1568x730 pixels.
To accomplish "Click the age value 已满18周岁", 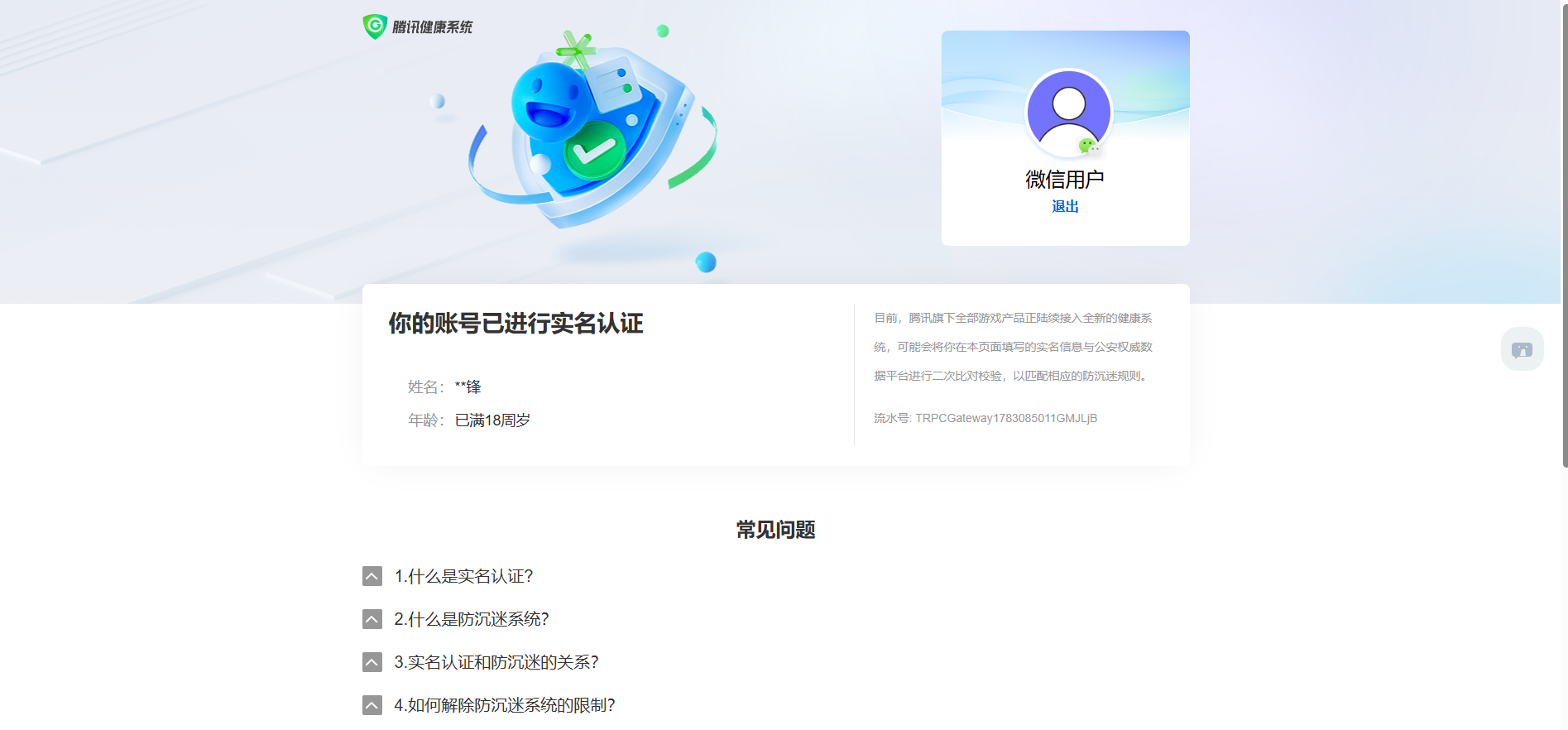I will click(x=493, y=420).
